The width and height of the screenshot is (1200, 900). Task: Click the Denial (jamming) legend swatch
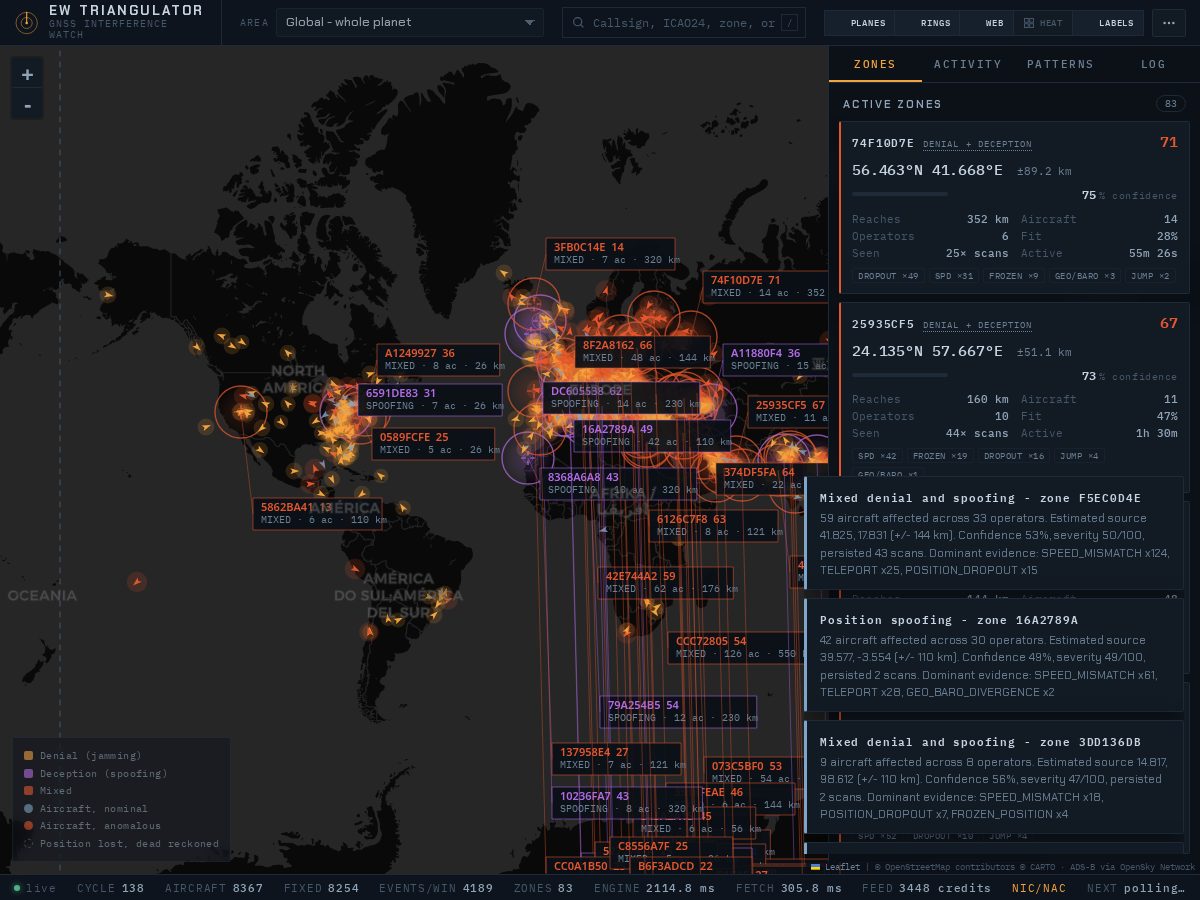(x=29, y=756)
